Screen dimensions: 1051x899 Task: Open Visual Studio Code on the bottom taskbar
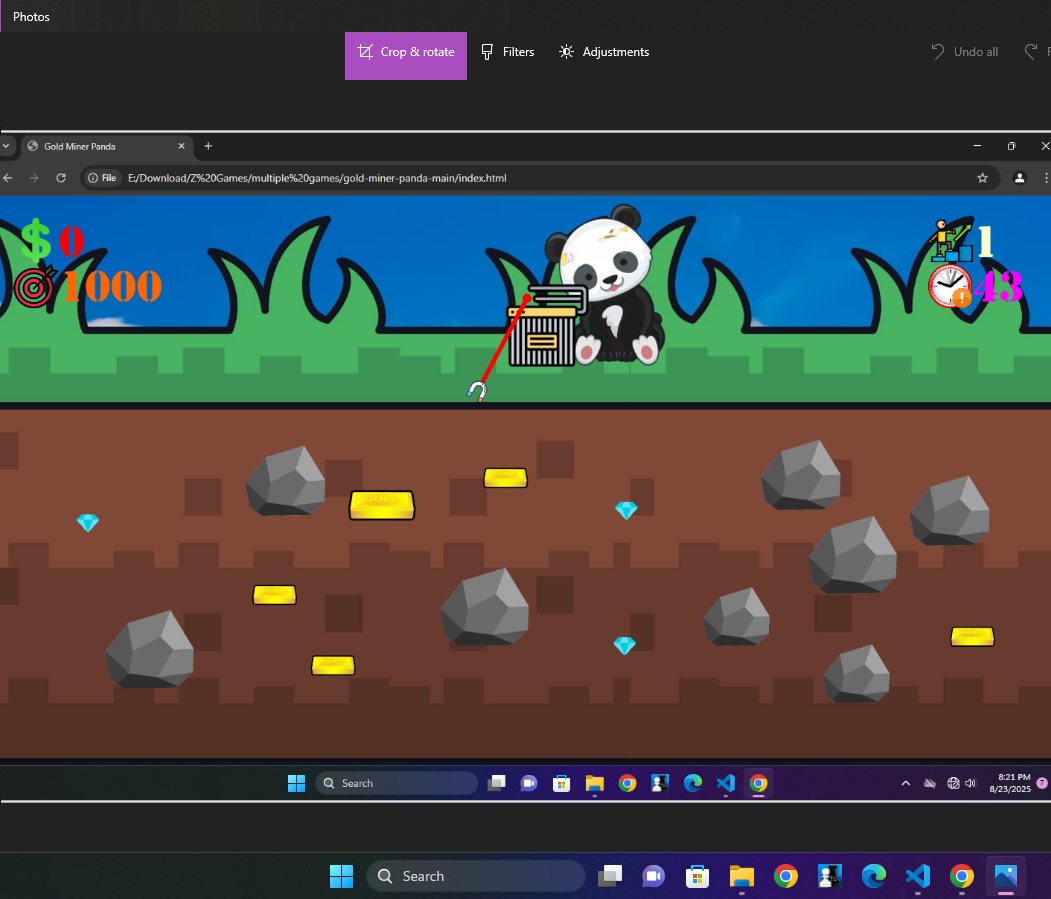pyautogui.click(x=918, y=876)
